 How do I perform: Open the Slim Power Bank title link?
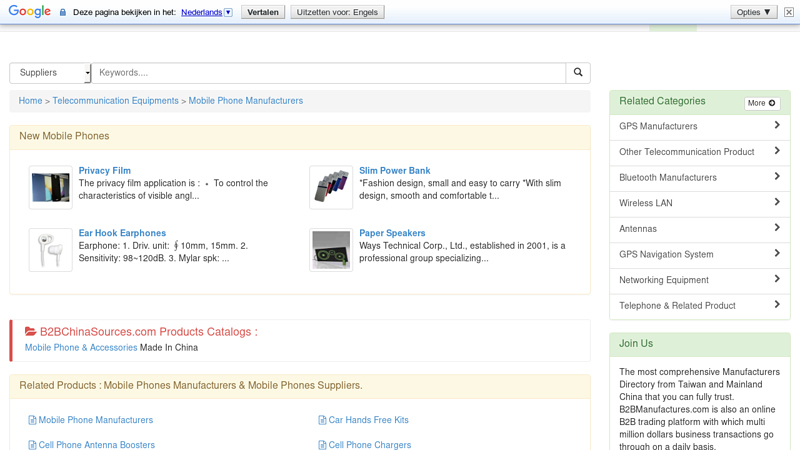click(x=394, y=170)
